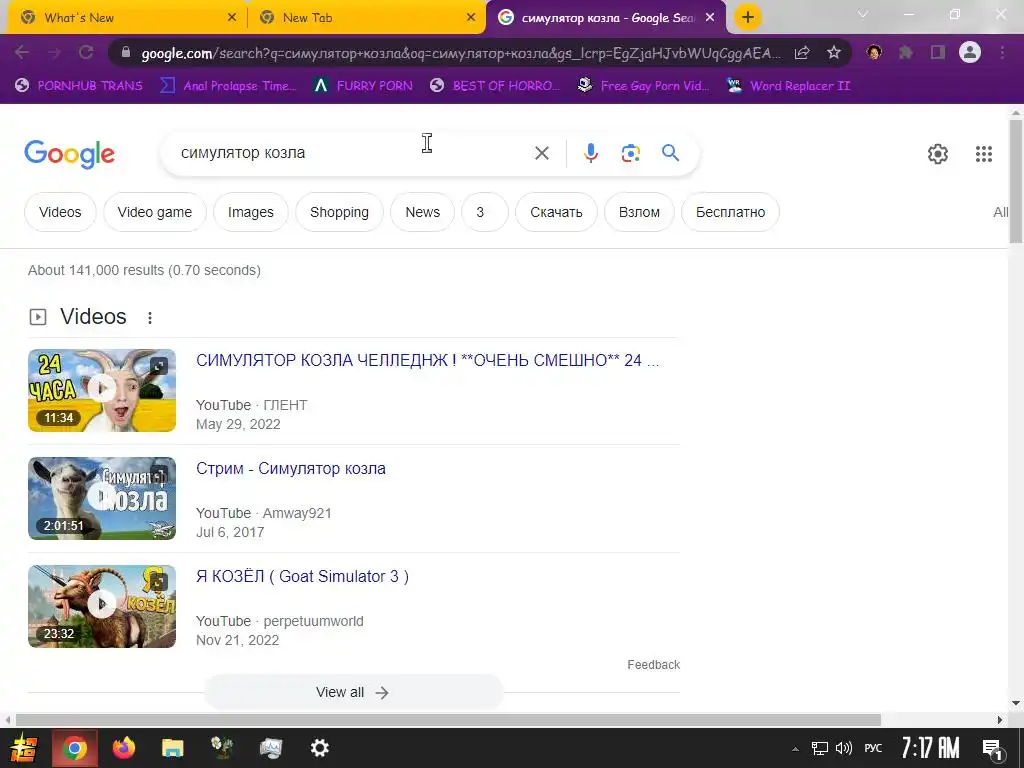Screen dimensions: 1024x768
Task: Switch to the What's New tab
Action: (x=125, y=18)
